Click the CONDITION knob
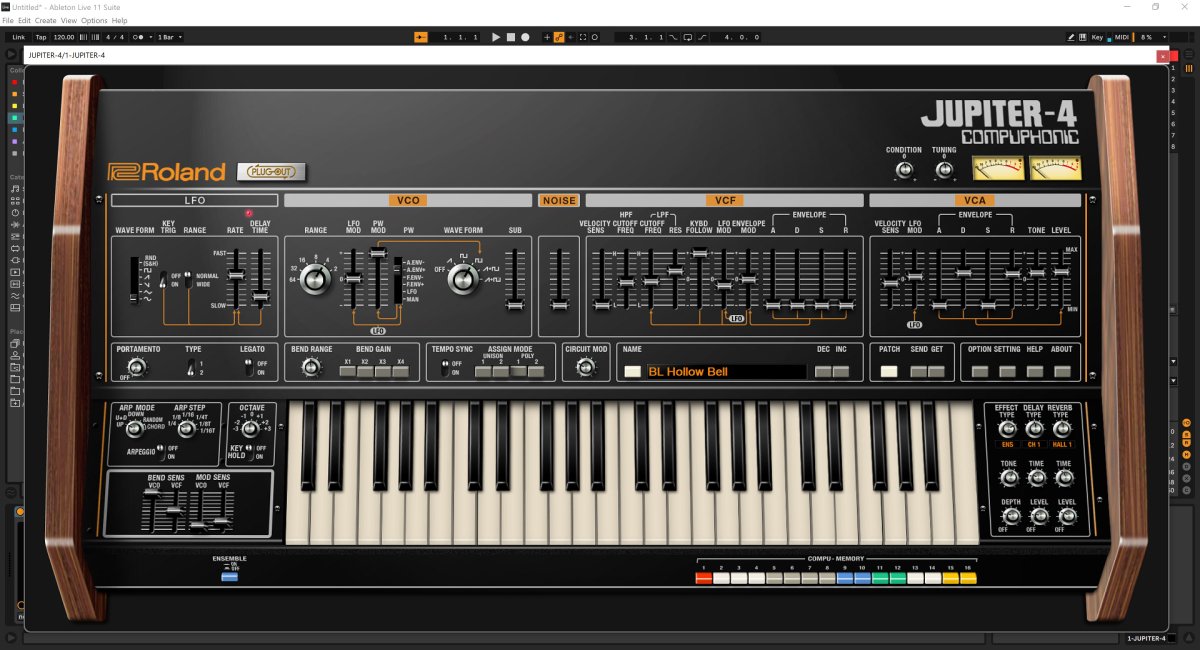Viewport: 1200px width, 650px height. (x=904, y=170)
